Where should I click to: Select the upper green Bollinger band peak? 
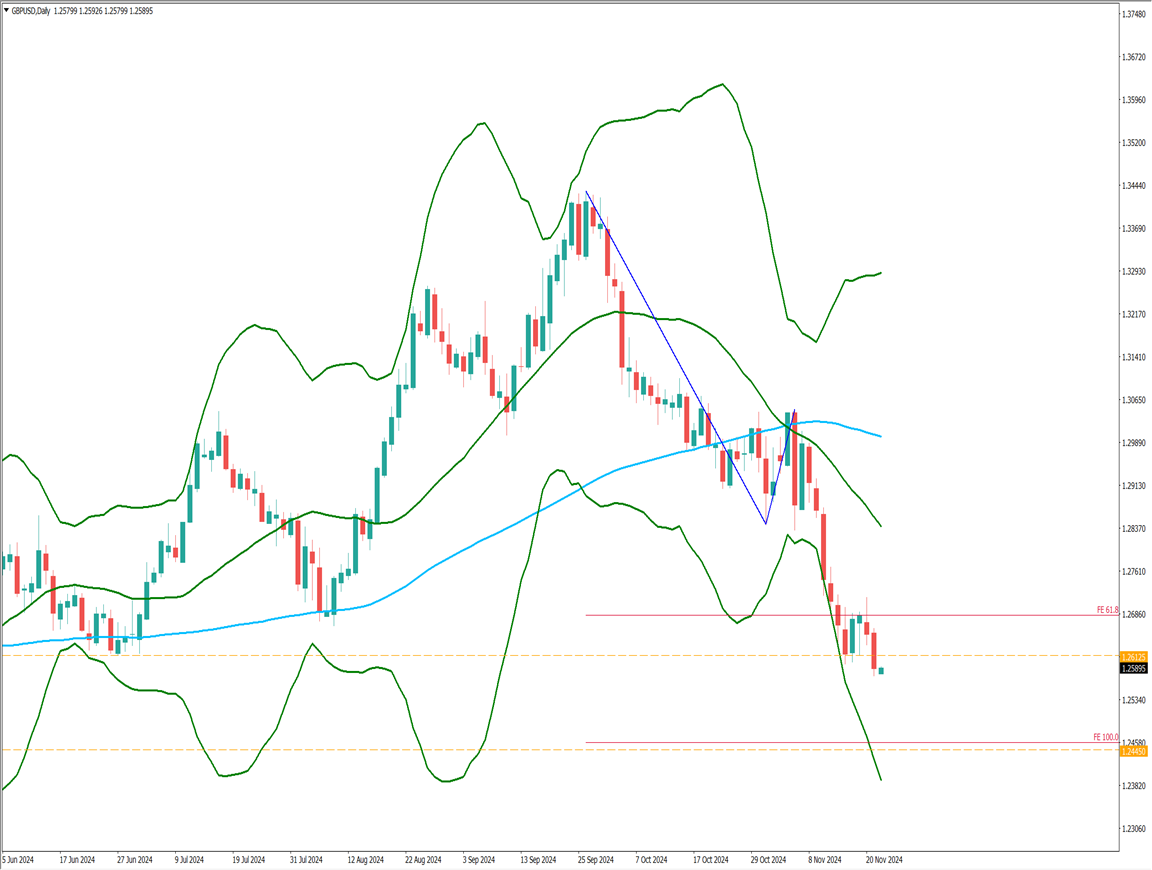(722, 84)
